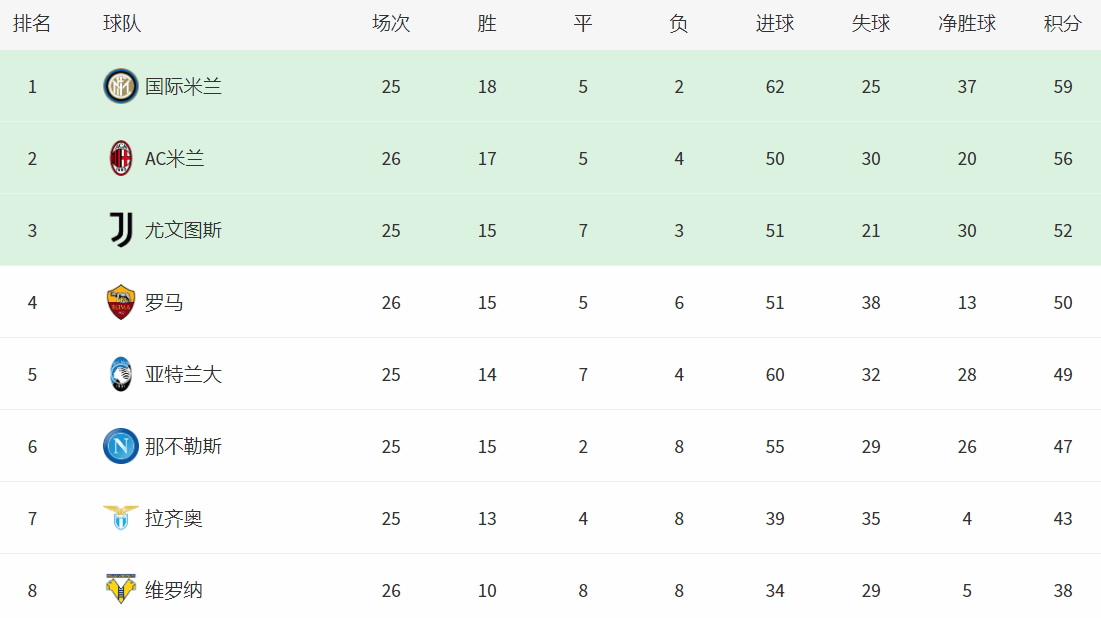Click the AS Roma crest icon
1101x618 pixels.
121,302
